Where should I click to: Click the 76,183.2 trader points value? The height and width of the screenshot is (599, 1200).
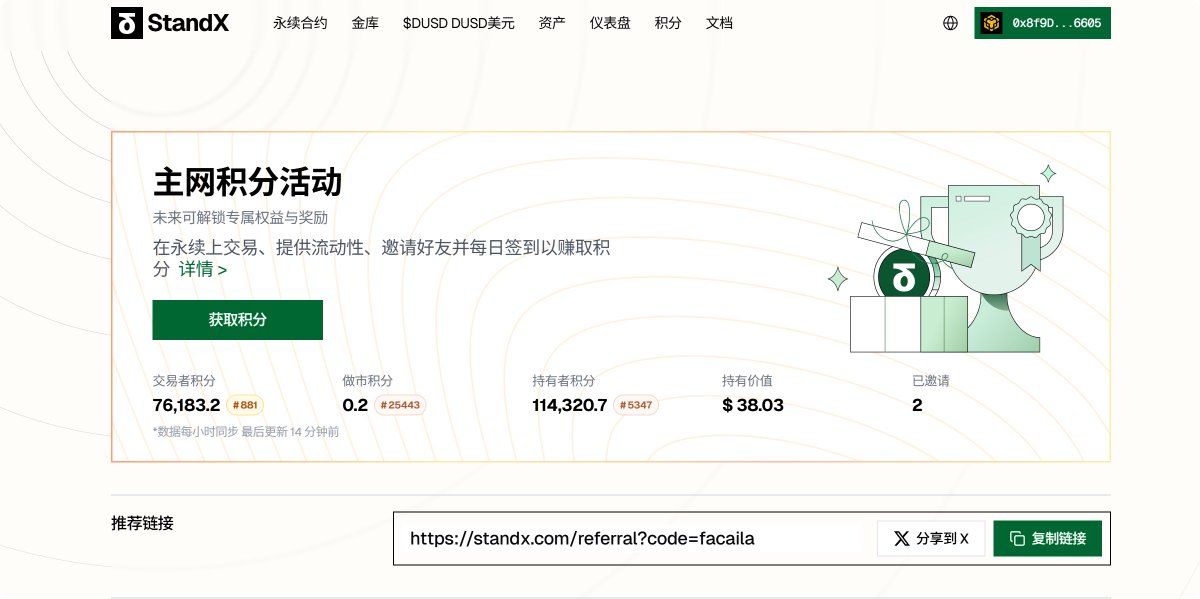tap(186, 406)
